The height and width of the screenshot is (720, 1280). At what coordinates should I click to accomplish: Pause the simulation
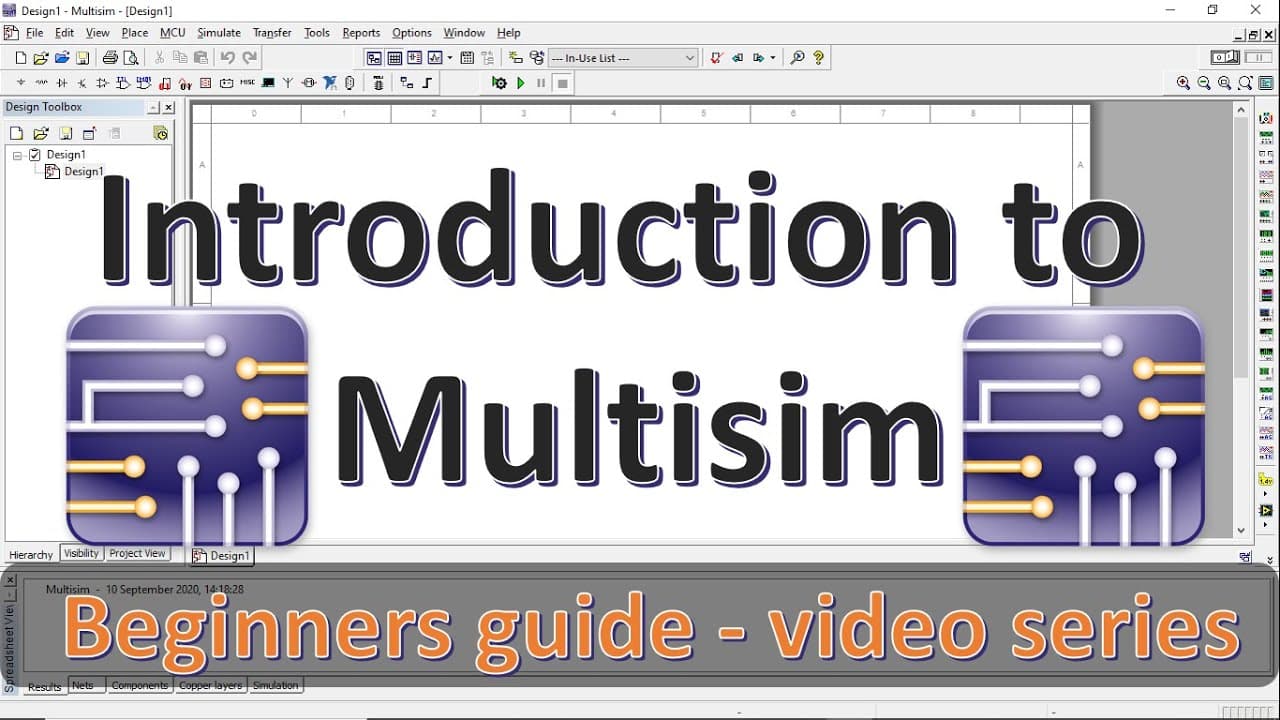[x=541, y=83]
